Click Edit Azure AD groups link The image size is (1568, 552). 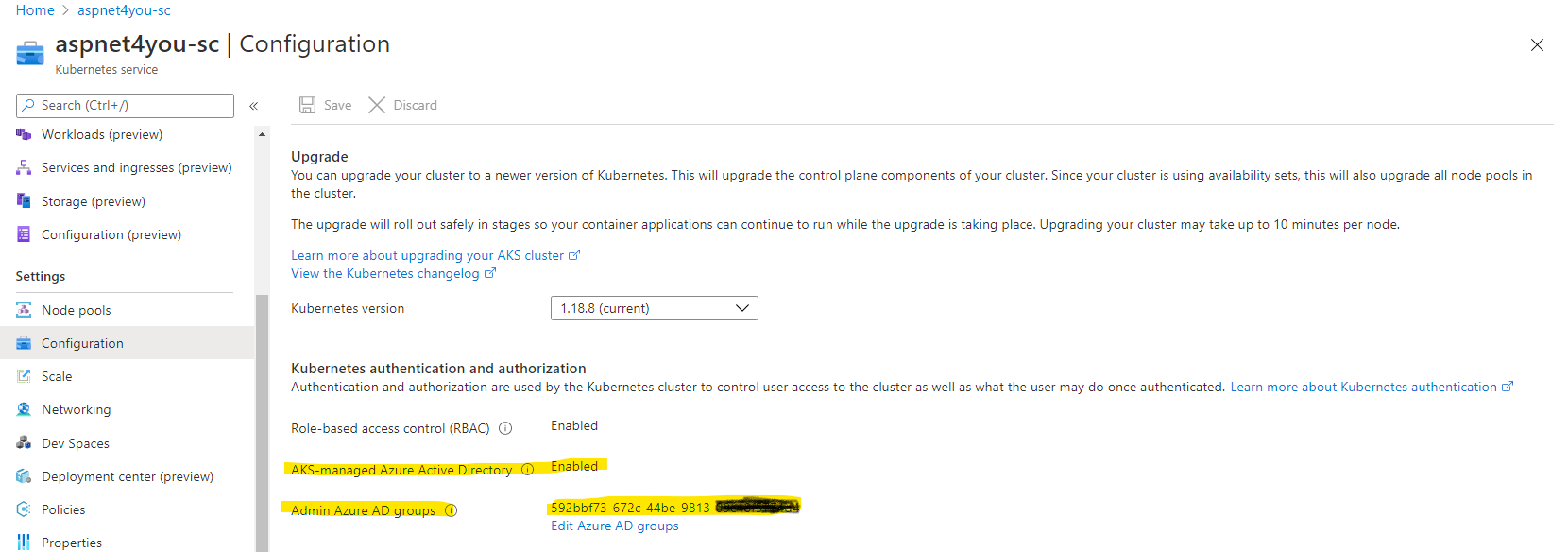click(615, 526)
